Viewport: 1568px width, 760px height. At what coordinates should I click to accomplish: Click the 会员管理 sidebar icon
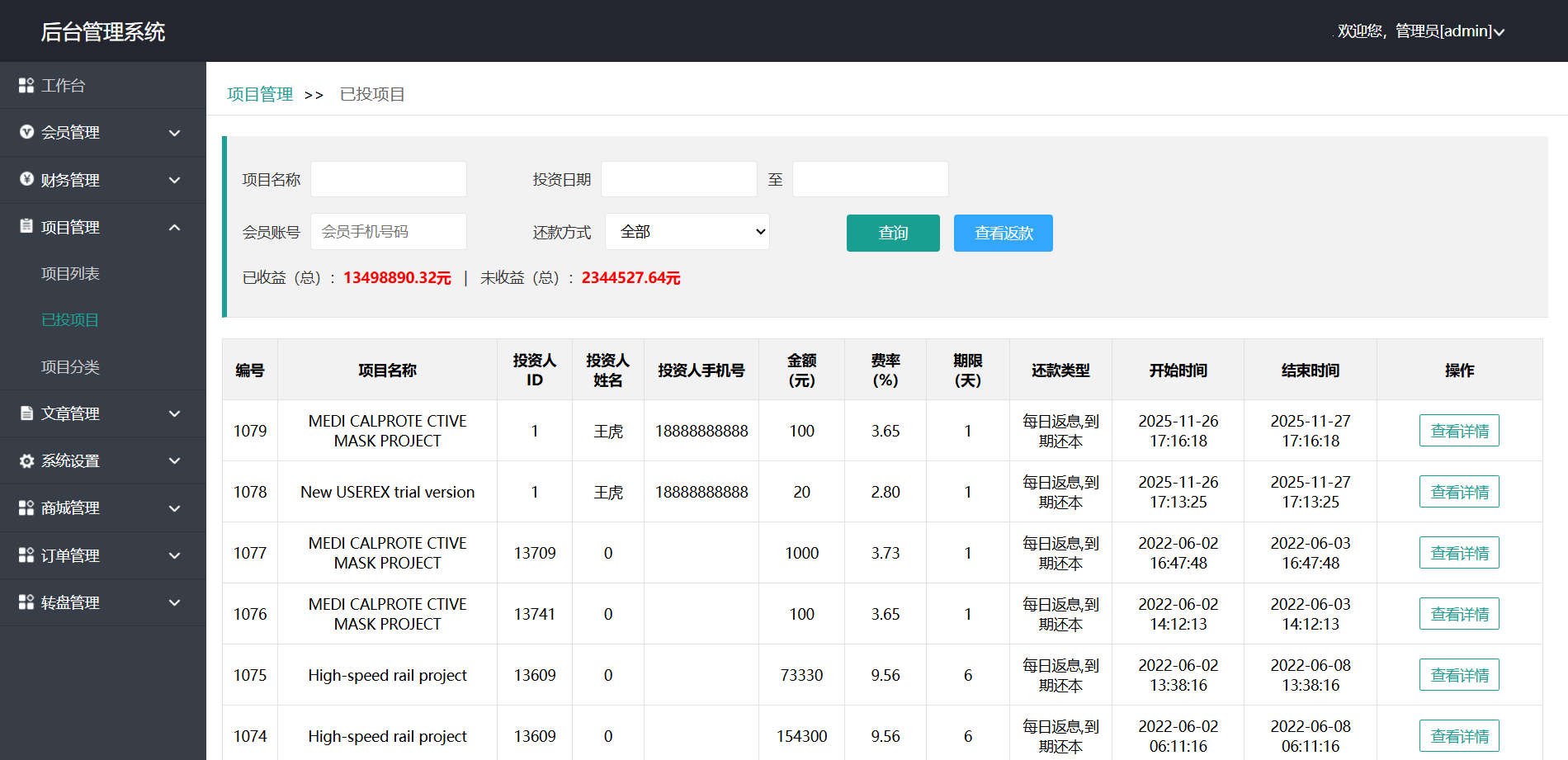click(x=26, y=132)
